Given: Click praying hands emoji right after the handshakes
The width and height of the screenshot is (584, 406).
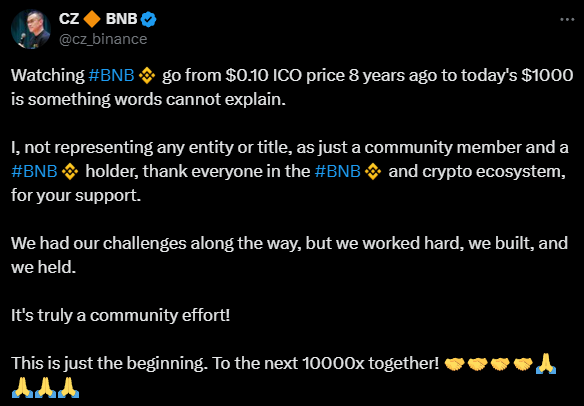Looking at the screenshot, I should point(546,364).
